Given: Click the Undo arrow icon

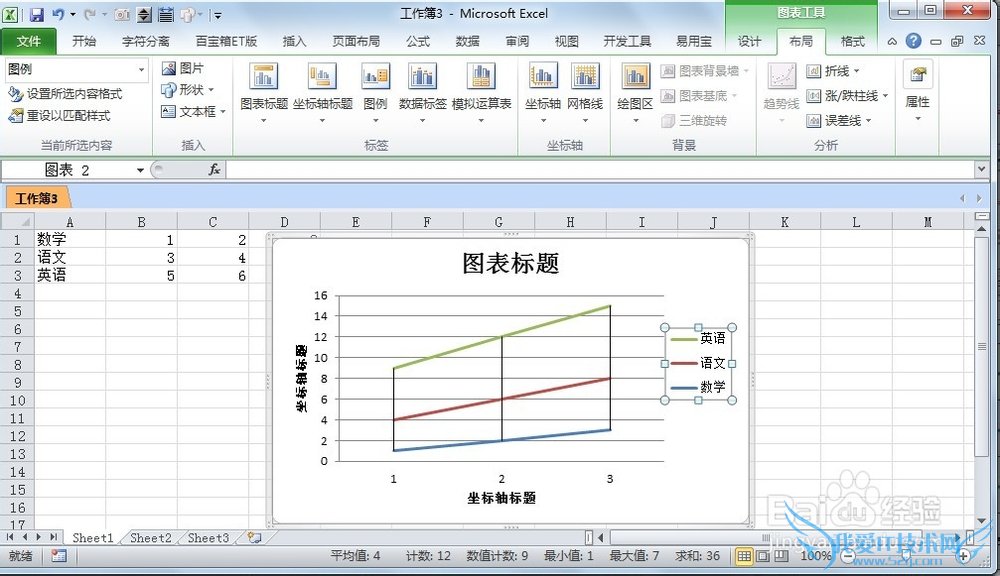Looking at the screenshot, I should click(58, 14).
